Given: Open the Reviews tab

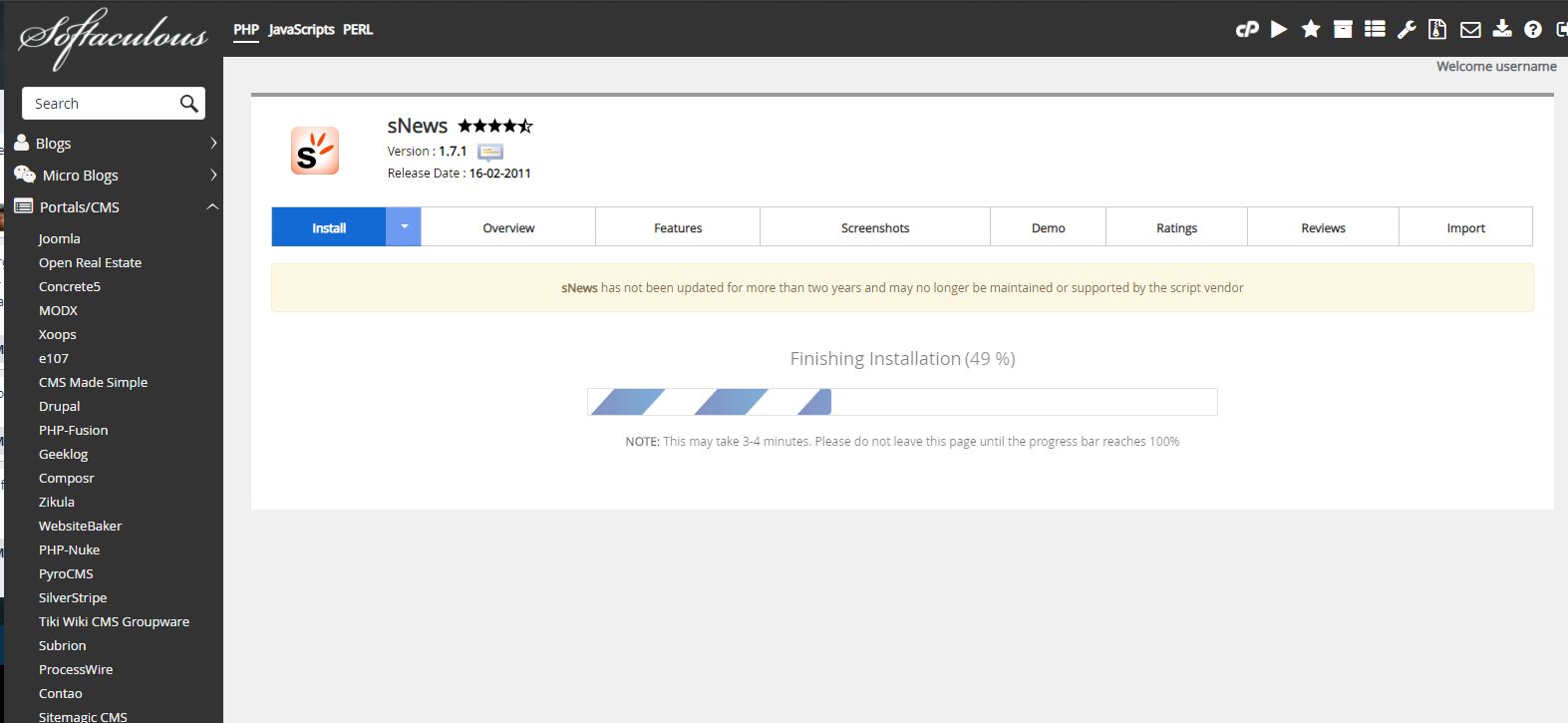Looking at the screenshot, I should coord(1324,227).
